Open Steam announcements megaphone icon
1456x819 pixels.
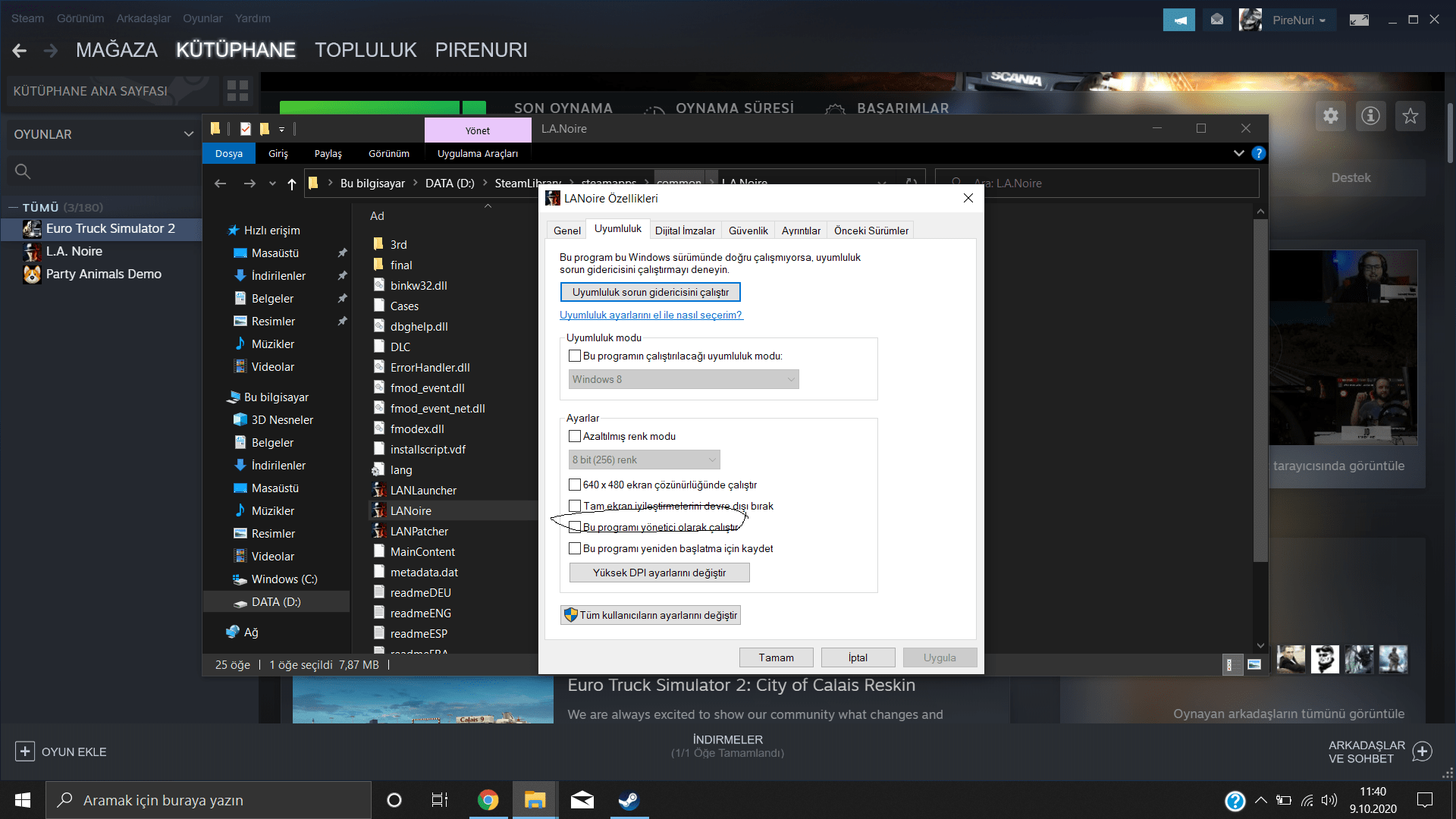tap(1178, 20)
